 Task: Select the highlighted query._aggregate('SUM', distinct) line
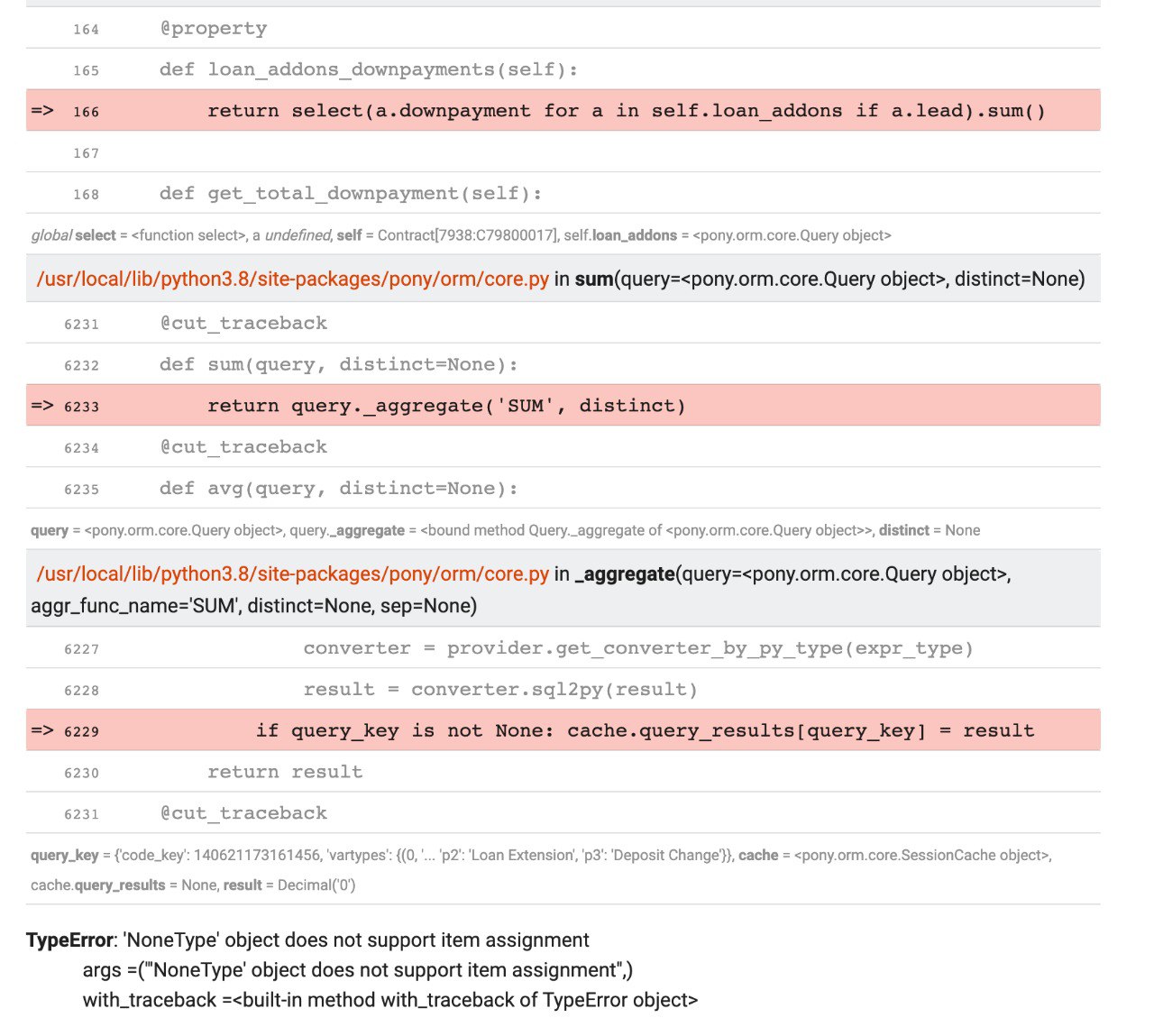pyautogui.click(x=446, y=406)
